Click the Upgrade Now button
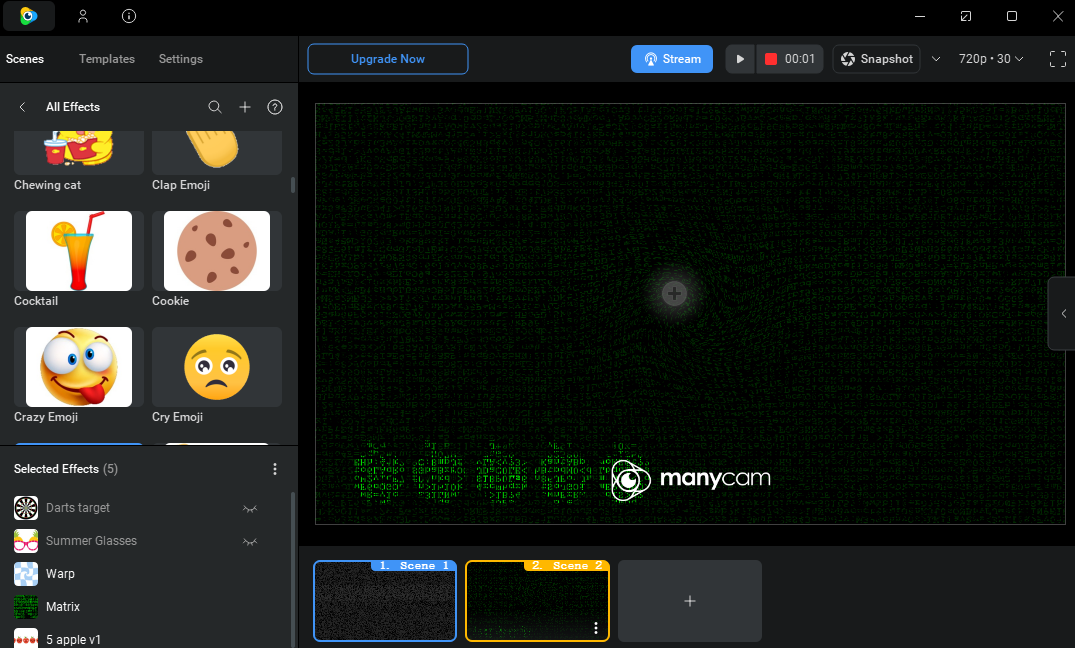 pyautogui.click(x=387, y=59)
